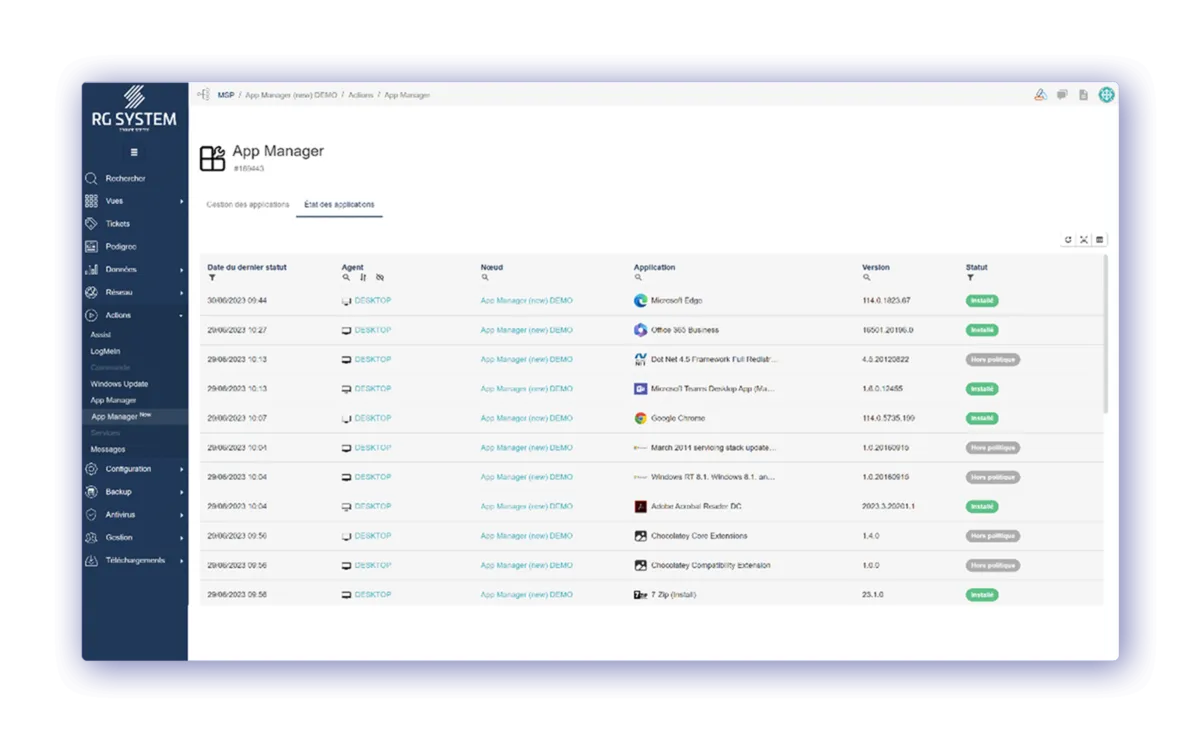Click Installé badge for Microsoft Edge
The width and height of the screenshot is (1200, 750).
pyautogui.click(x=982, y=300)
